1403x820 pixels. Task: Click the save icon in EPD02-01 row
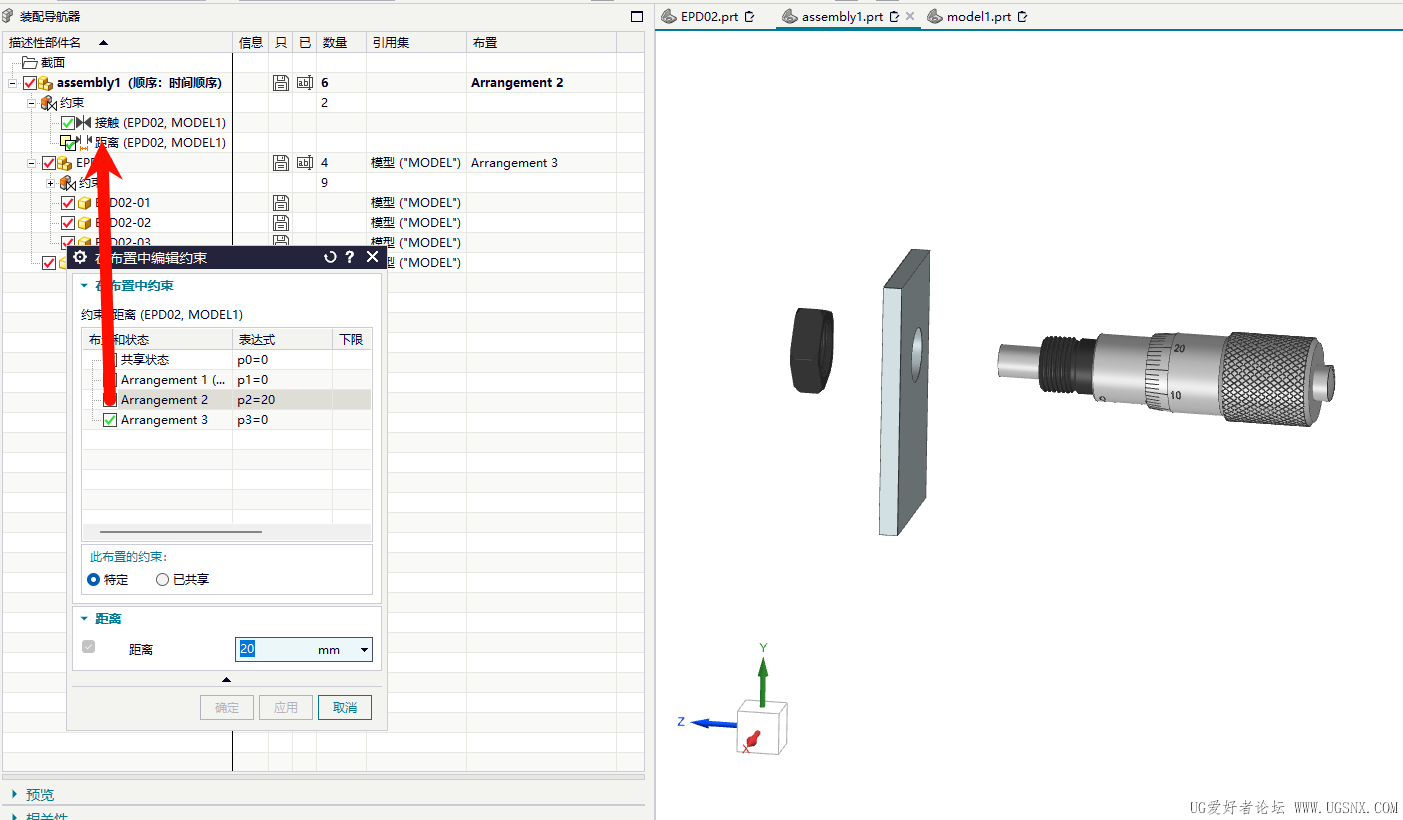pyautogui.click(x=281, y=203)
